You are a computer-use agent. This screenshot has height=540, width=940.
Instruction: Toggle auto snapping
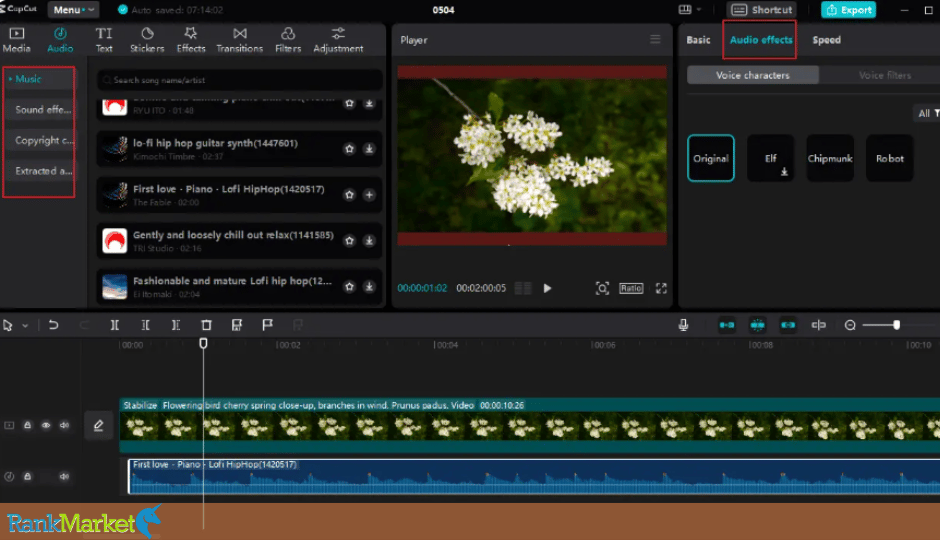tap(757, 325)
